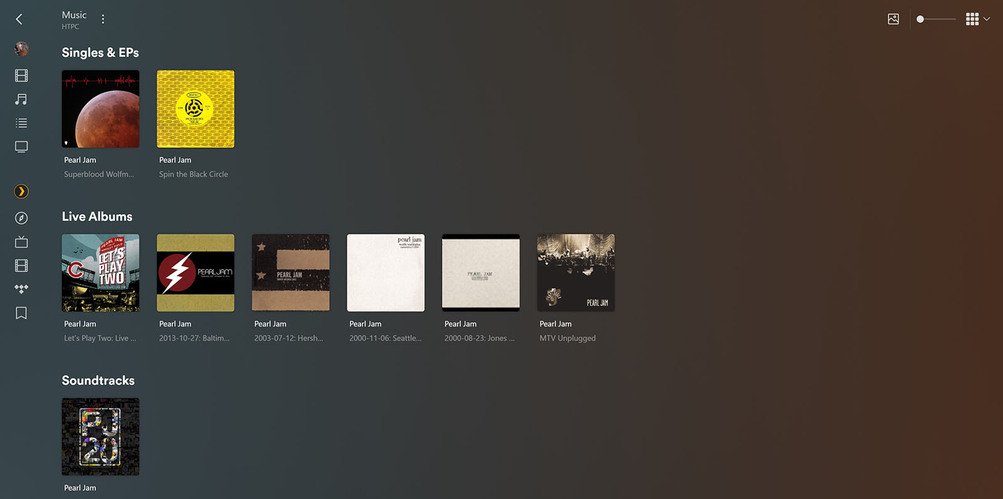Open the Tidal icon in sidebar
Screen dimensions: 1003x499
[21, 289]
